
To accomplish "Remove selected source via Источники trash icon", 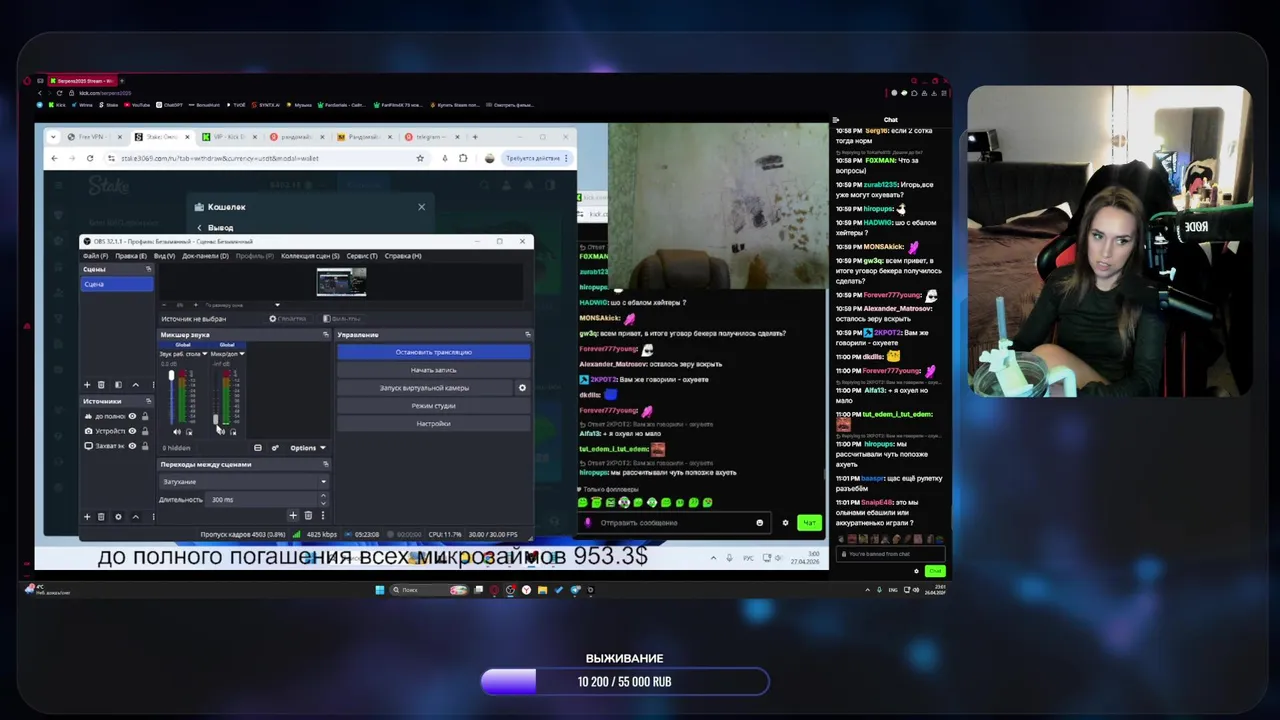I will pos(101,517).
